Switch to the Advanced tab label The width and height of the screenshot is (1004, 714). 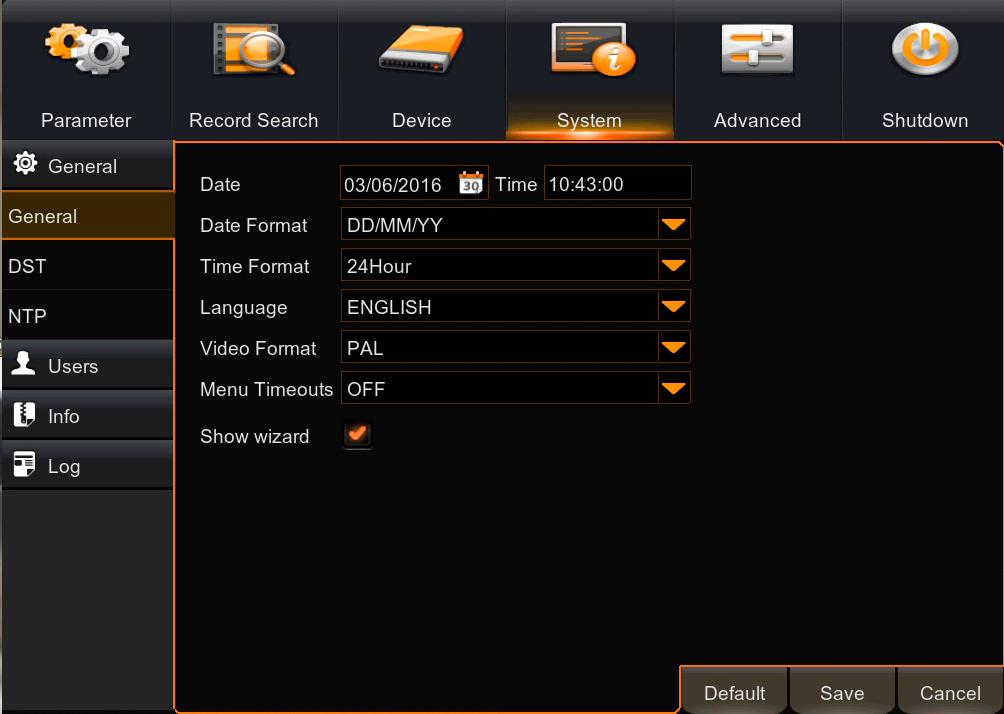click(x=757, y=120)
